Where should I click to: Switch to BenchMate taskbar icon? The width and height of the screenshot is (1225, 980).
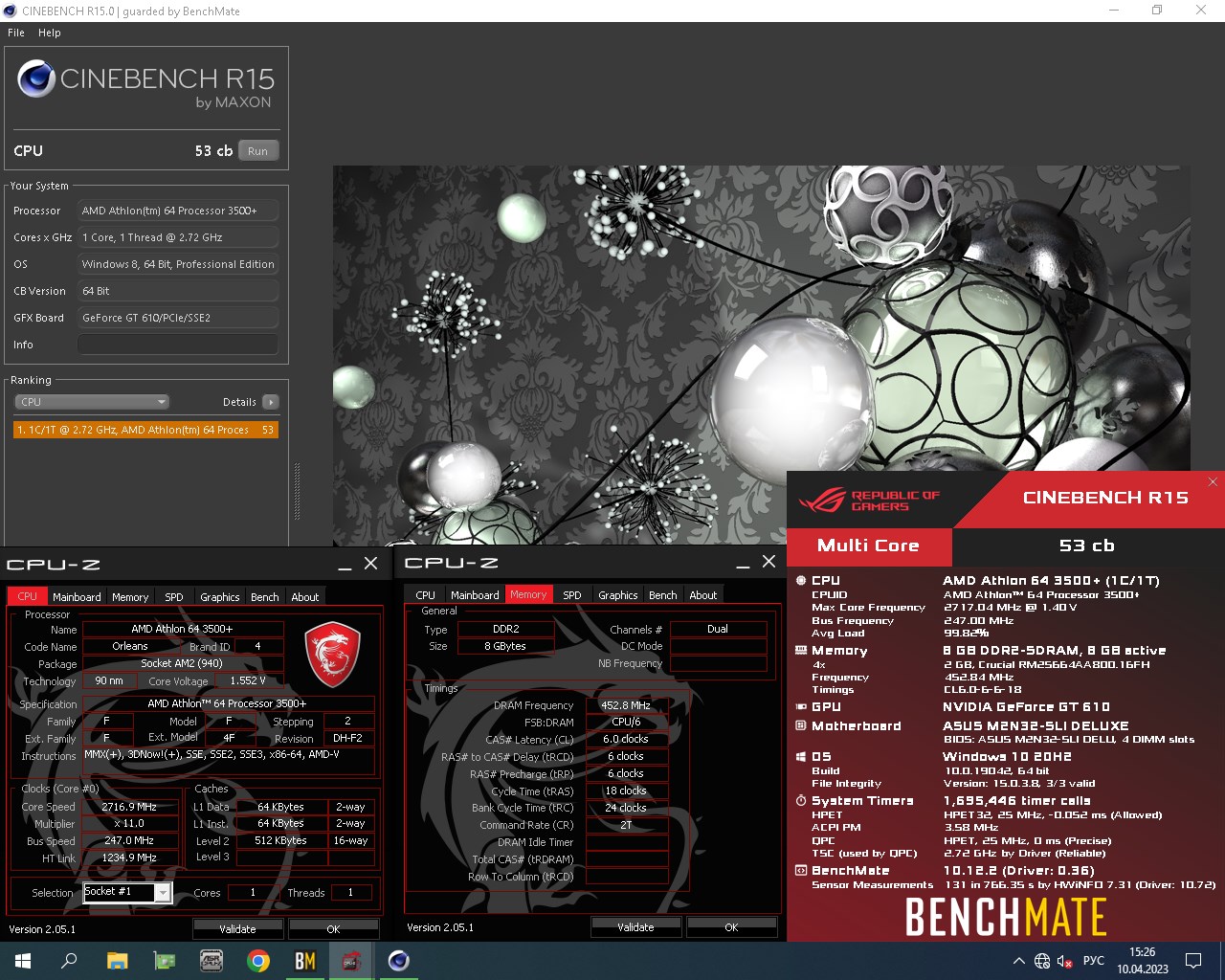pyautogui.click(x=304, y=961)
